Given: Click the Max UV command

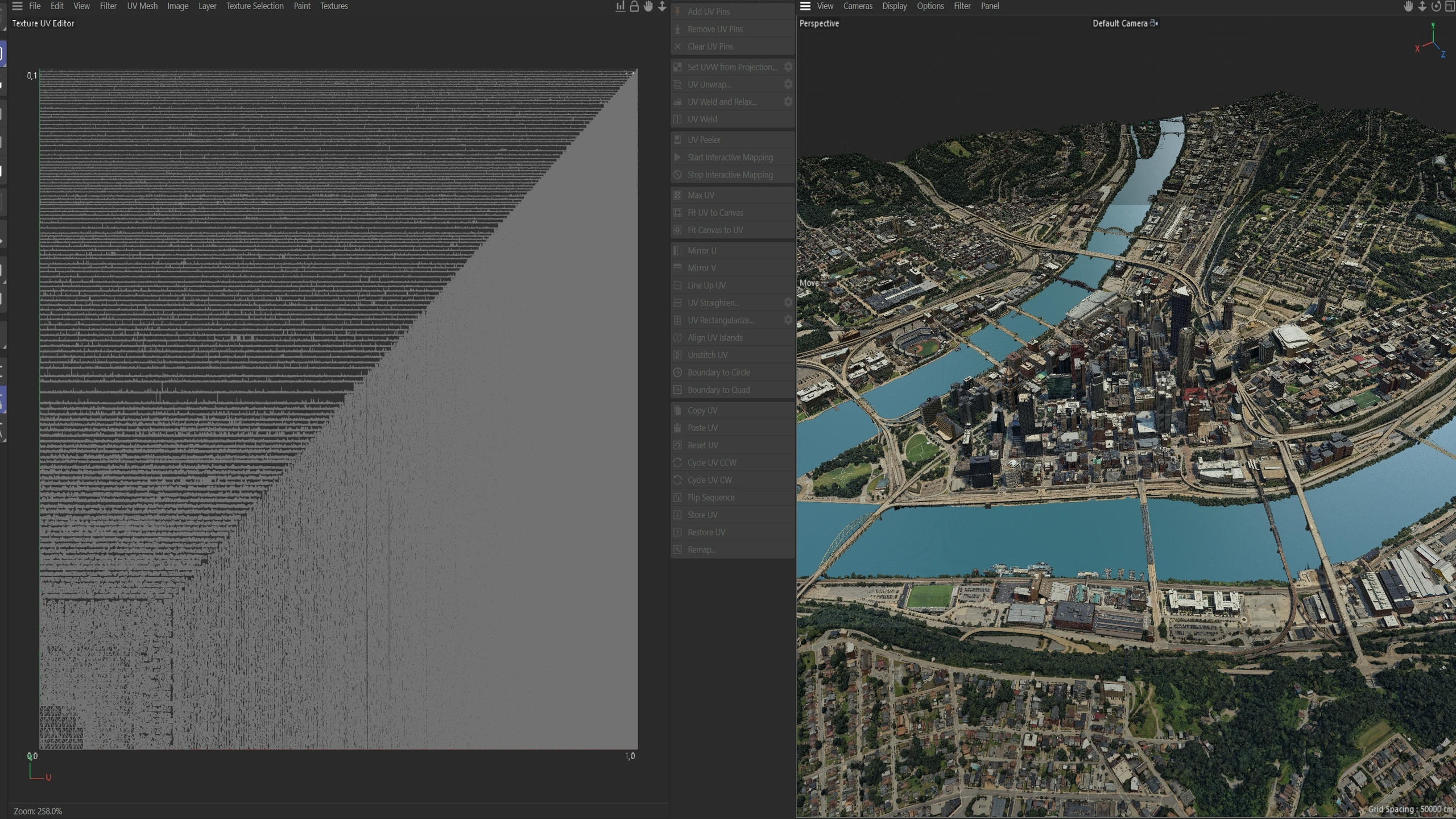Looking at the screenshot, I should [733, 195].
